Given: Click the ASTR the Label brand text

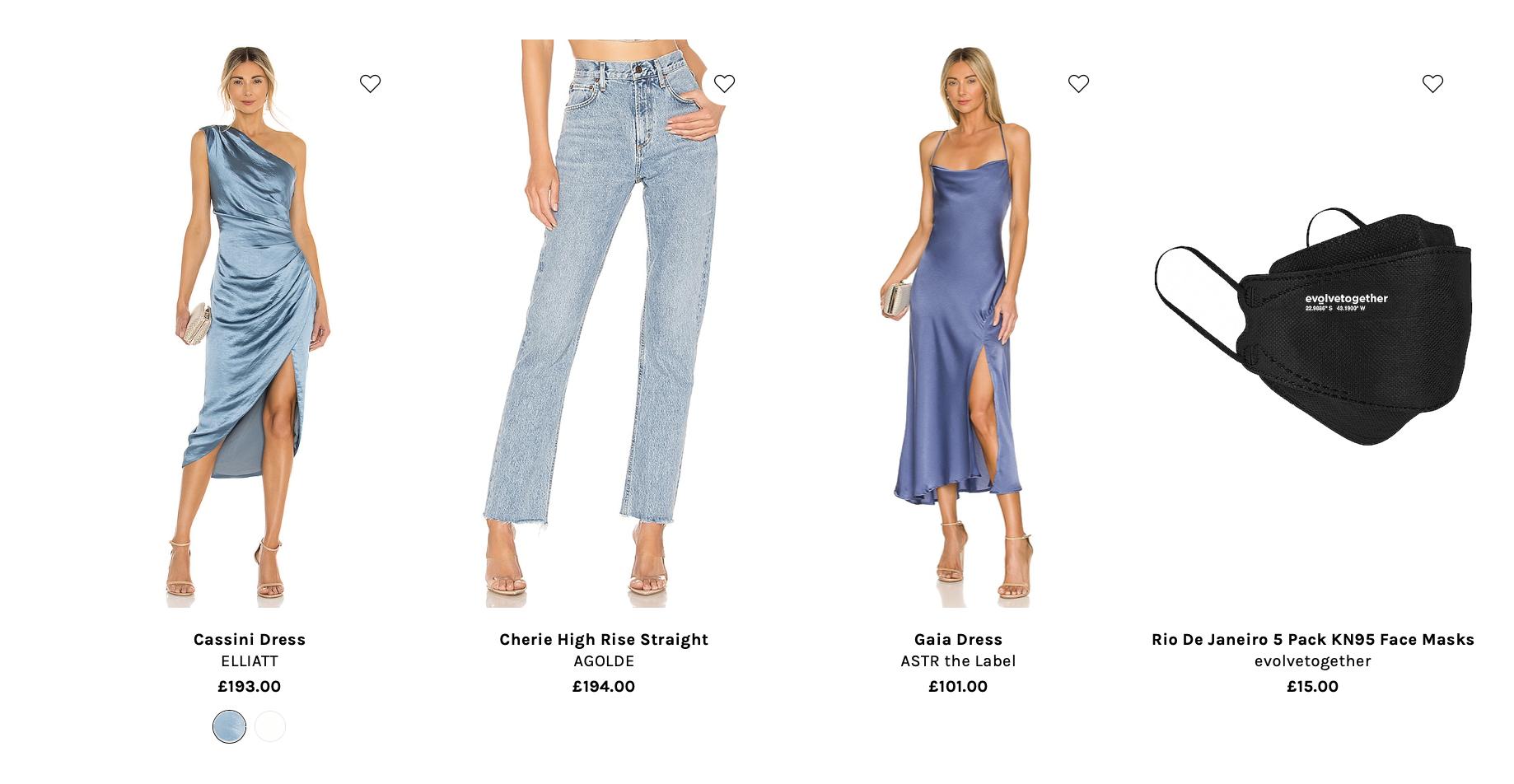Looking at the screenshot, I should pos(958,660).
